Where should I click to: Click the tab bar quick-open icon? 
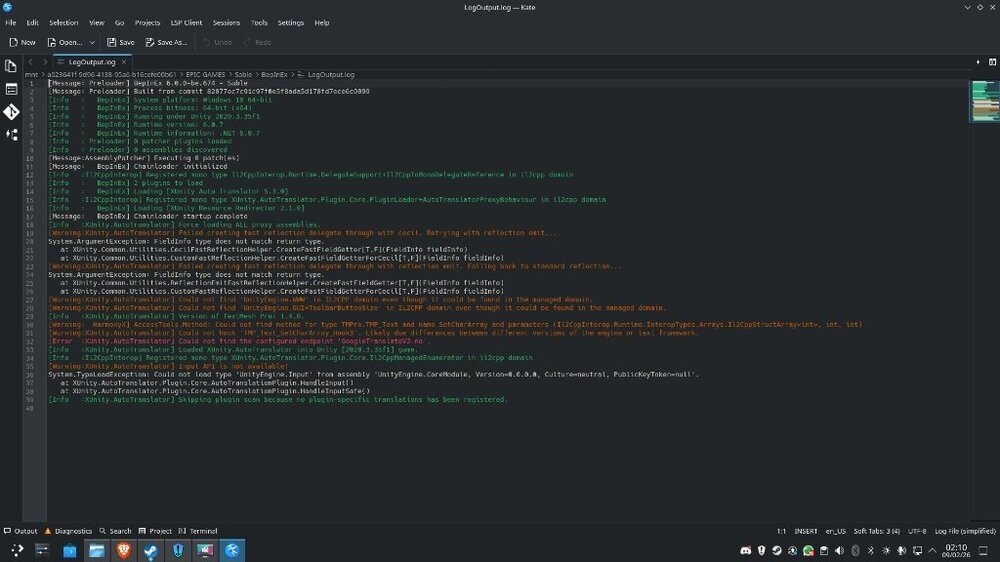tap(978, 62)
